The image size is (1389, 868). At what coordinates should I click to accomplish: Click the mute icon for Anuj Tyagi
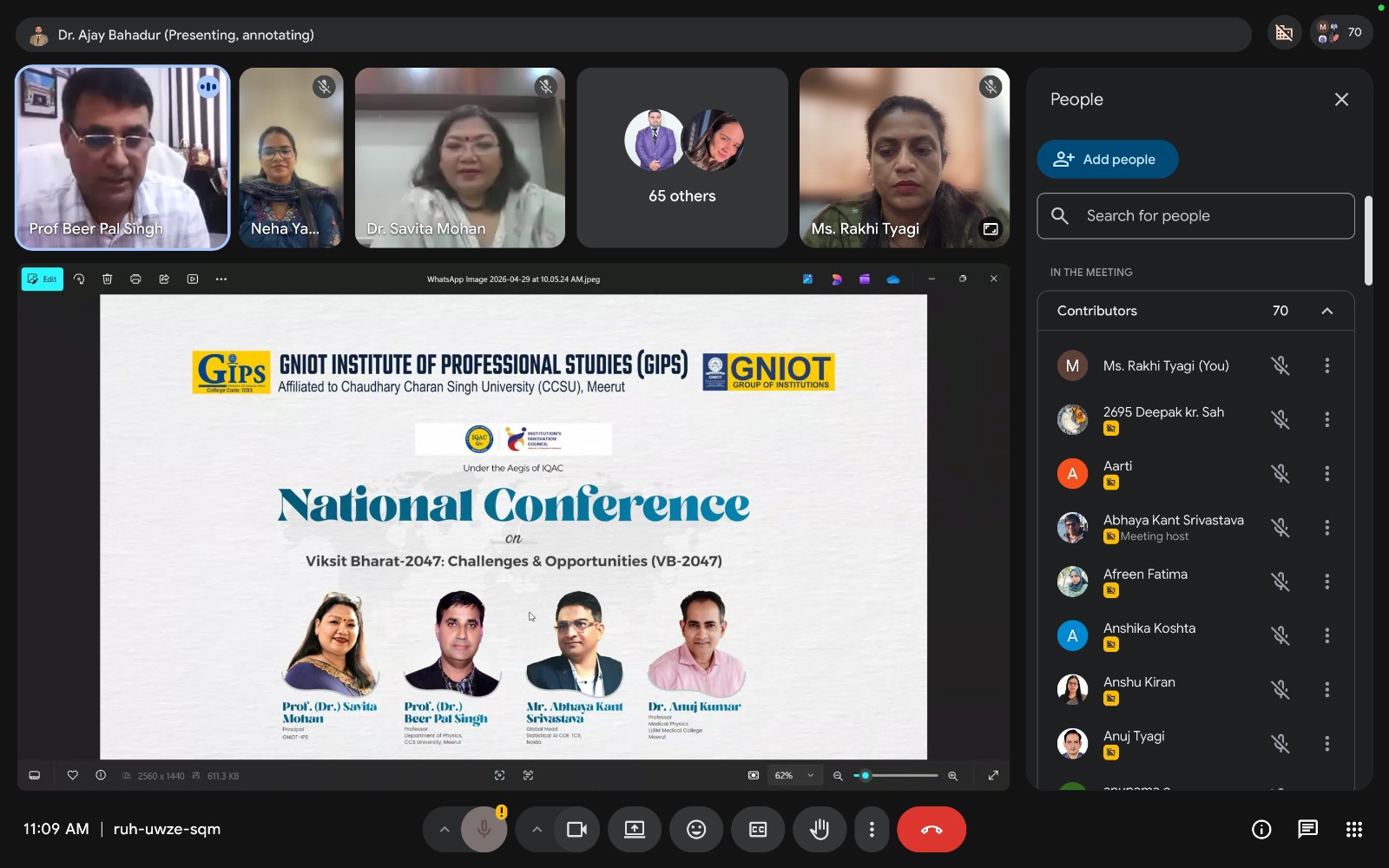coord(1280,744)
